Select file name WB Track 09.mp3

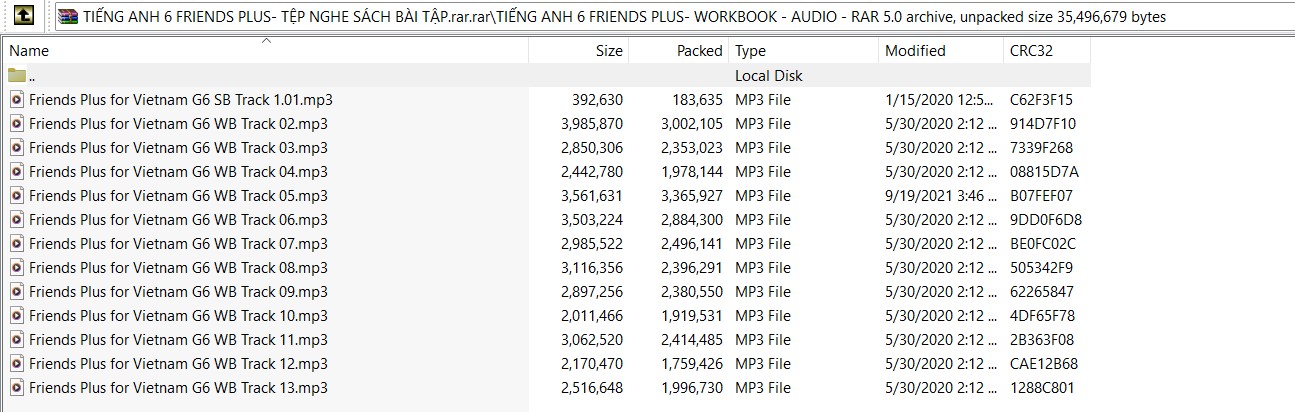(x=178, y=291)
